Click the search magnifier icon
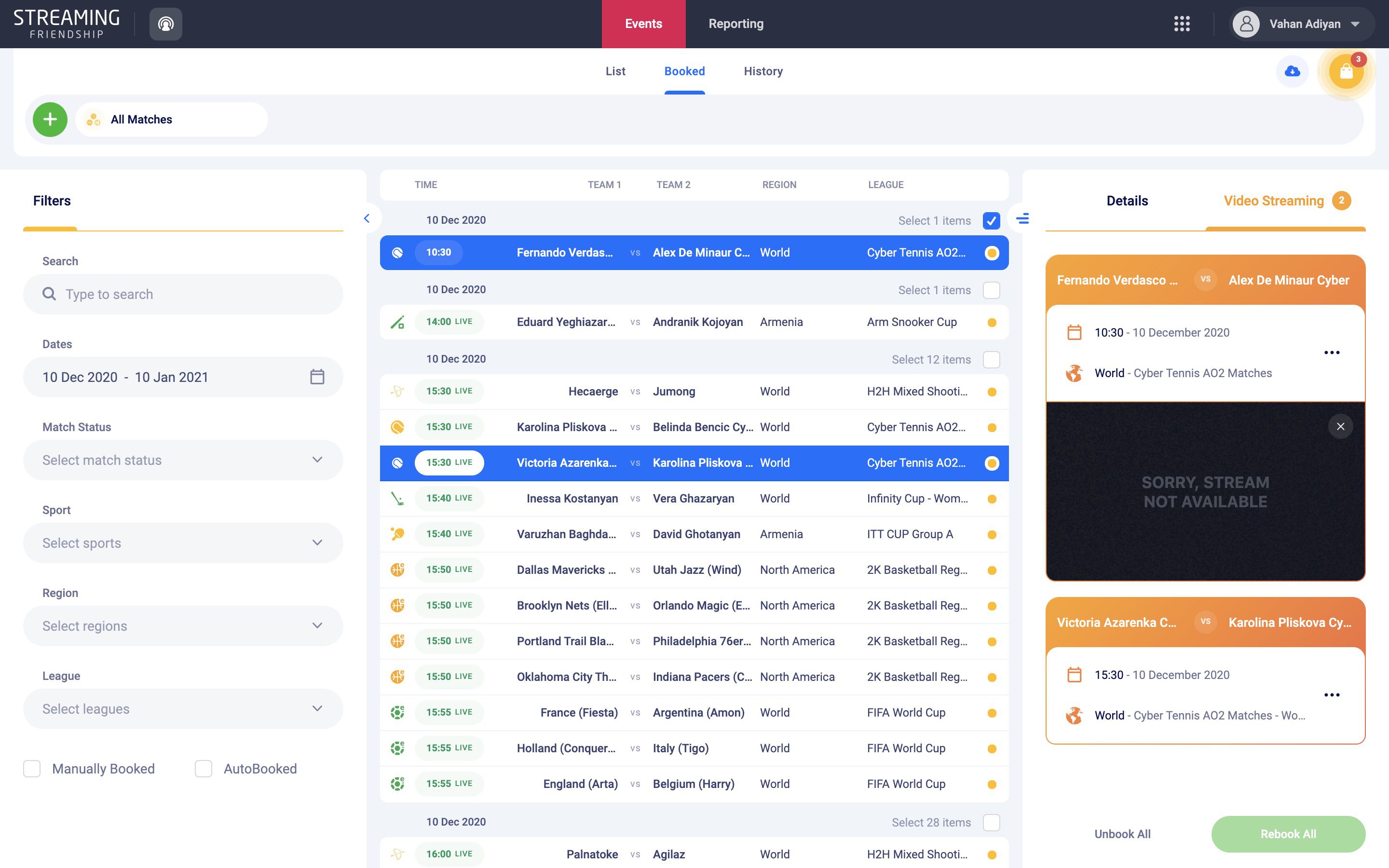This screenshot has width=1389, height=868. (49, 294)
